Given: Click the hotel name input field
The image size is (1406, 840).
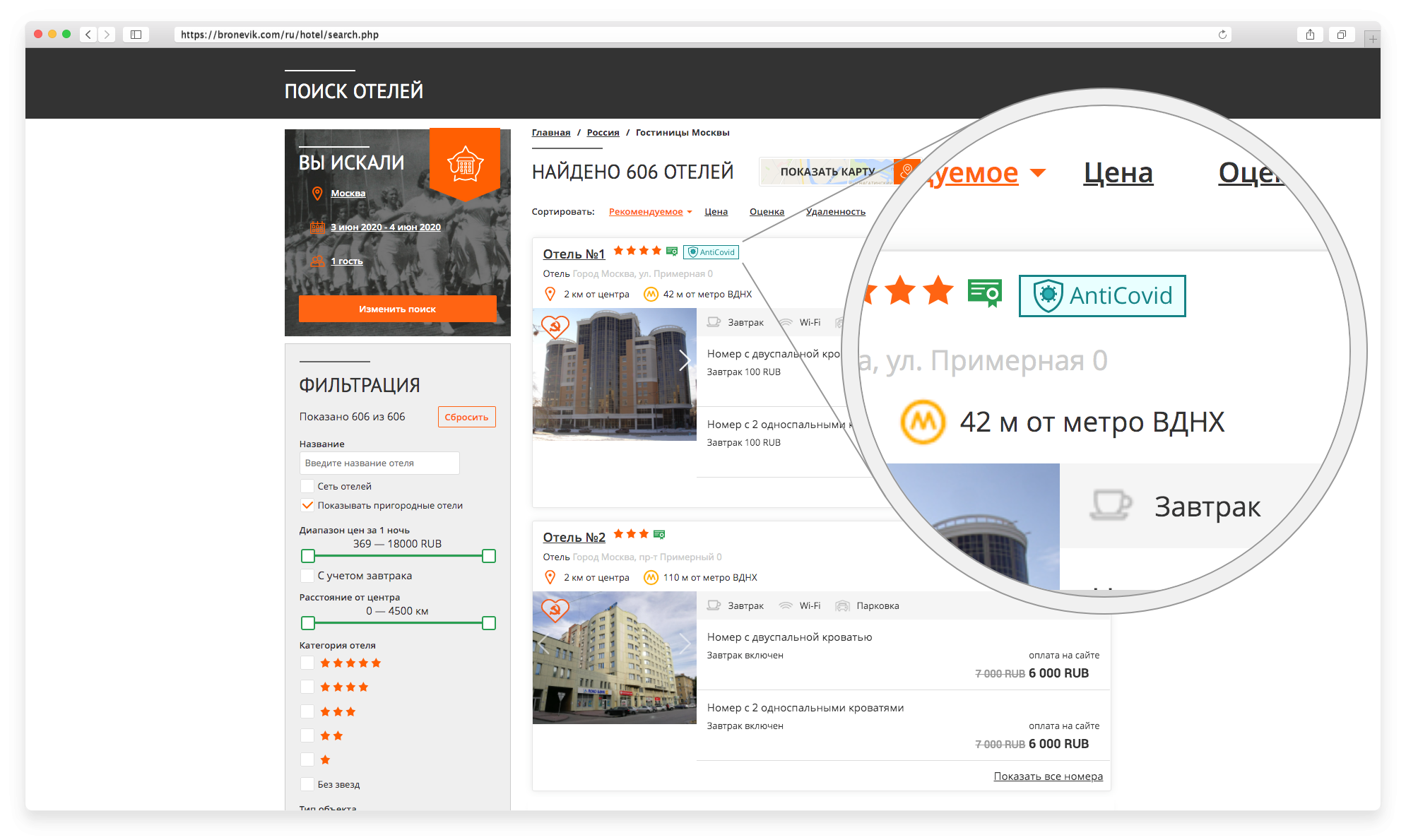Looking at the screenshot, I should [x=379, y=463].
